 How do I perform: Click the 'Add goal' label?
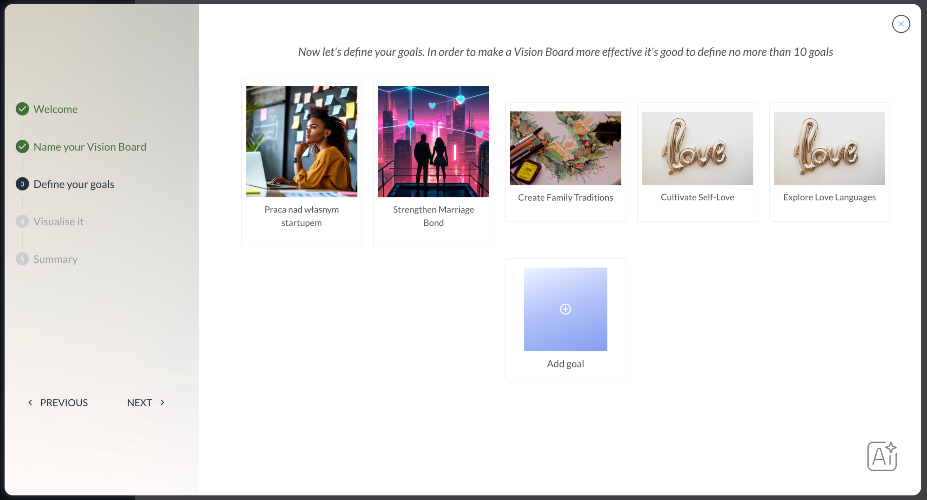[565, 364]
